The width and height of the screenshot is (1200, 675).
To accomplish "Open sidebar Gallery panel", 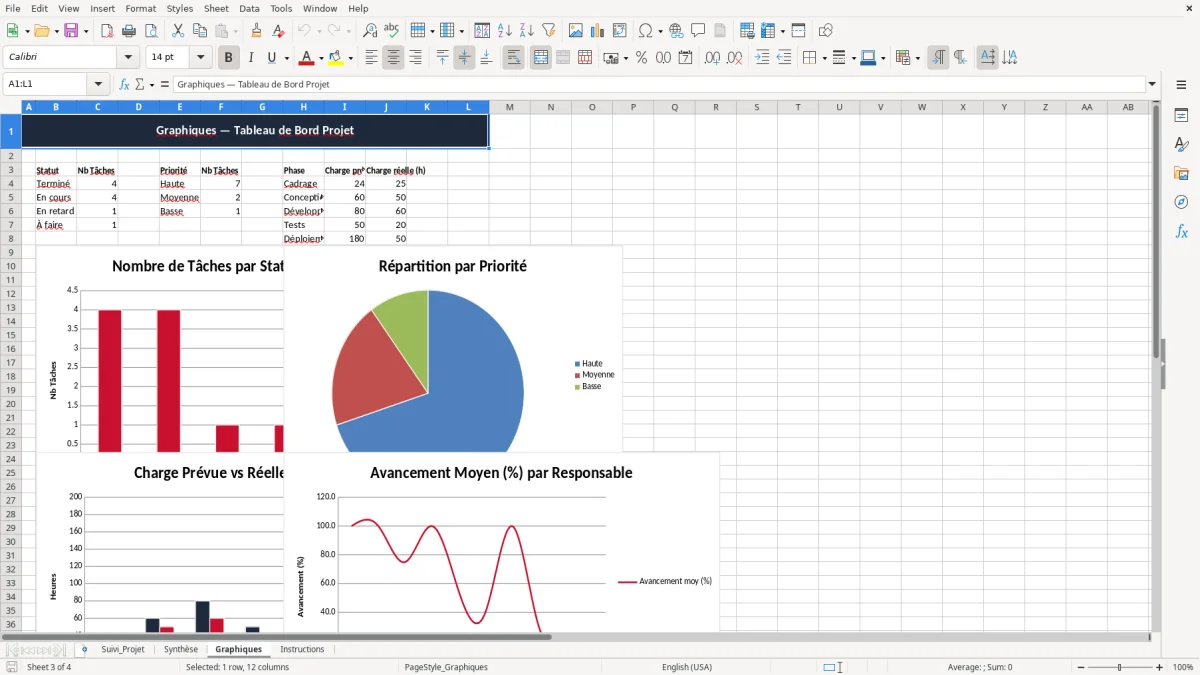I will point(1181,173).
